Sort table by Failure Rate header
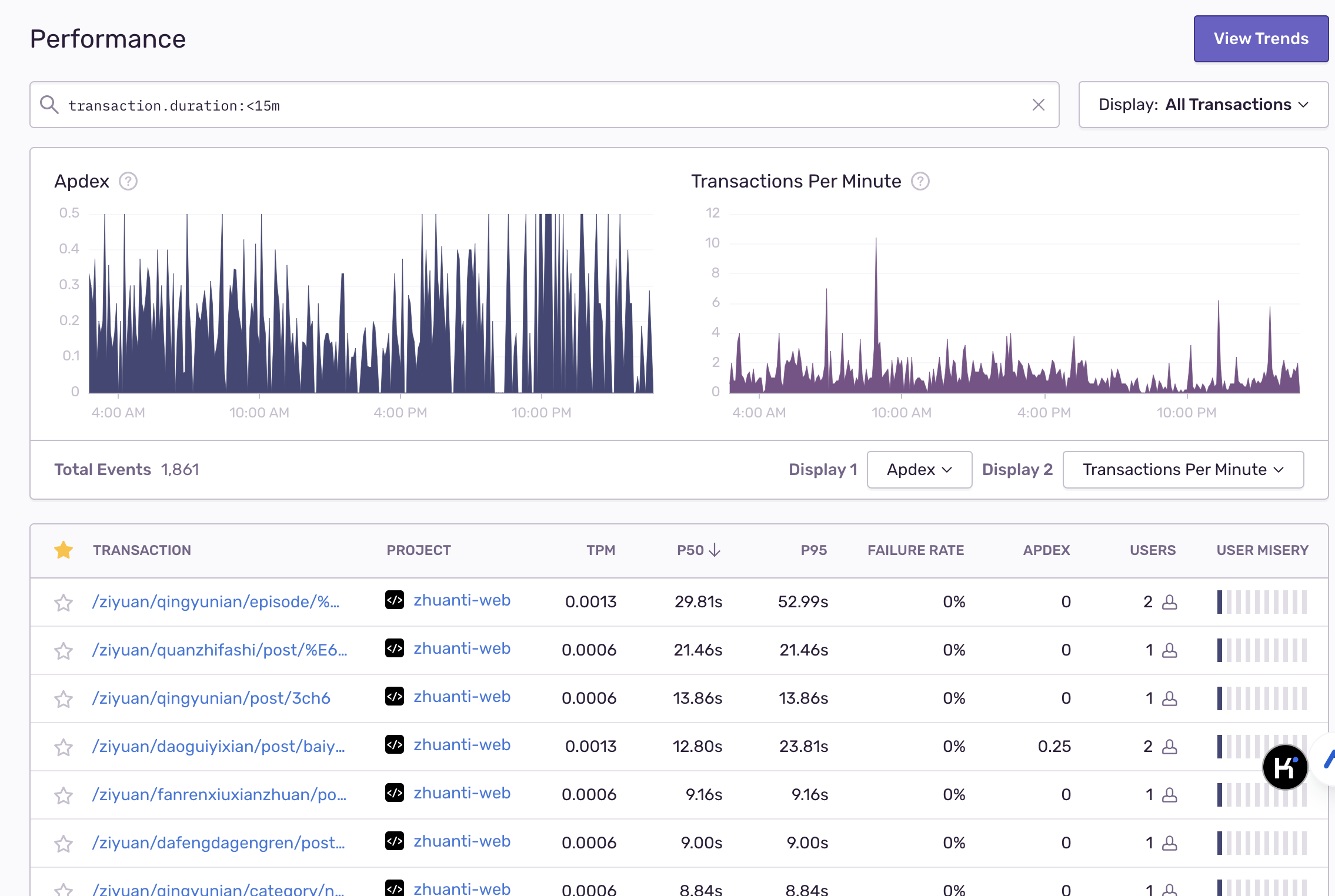The height and width of the screenshot is (896, 1335). point(915,550)
